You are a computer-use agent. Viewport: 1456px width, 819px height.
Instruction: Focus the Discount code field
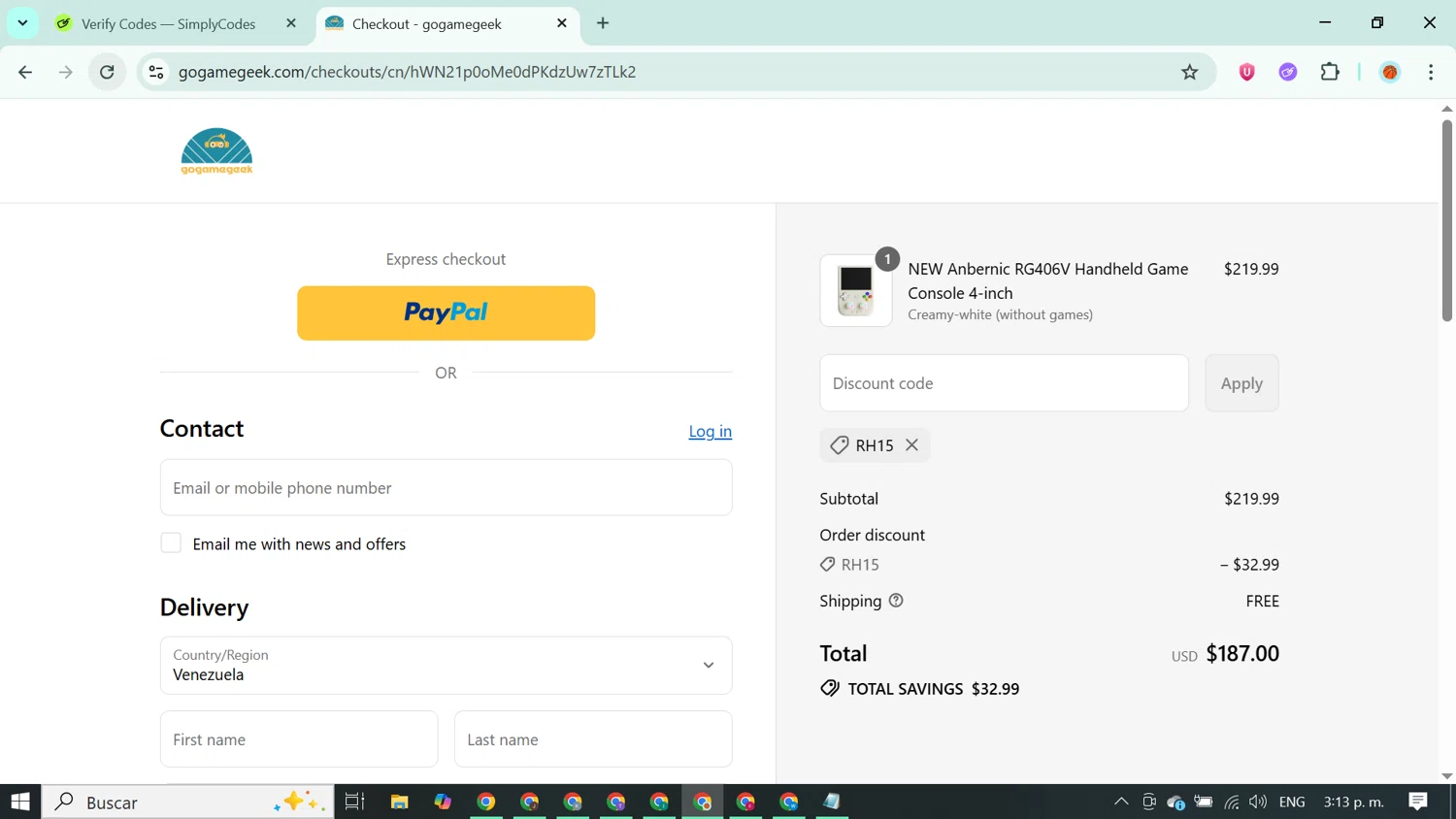pos(1004,383)
